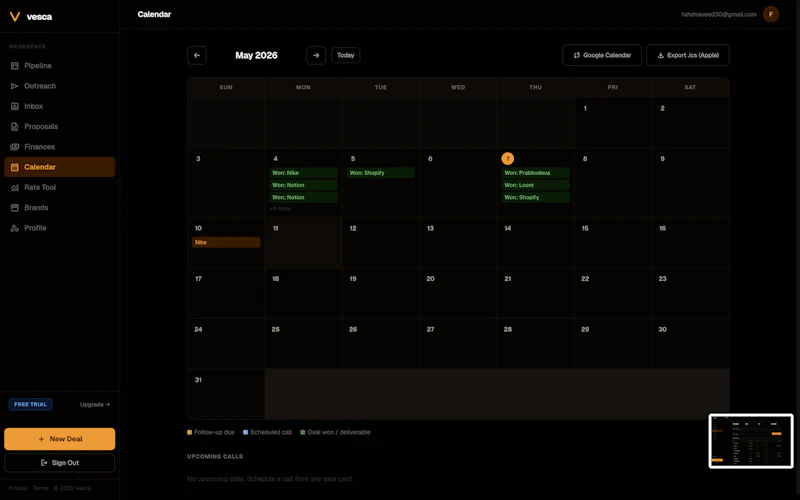Show the +4 more events on May 4
The height and width of the screenshot is (500, 800).
[280, 209]
